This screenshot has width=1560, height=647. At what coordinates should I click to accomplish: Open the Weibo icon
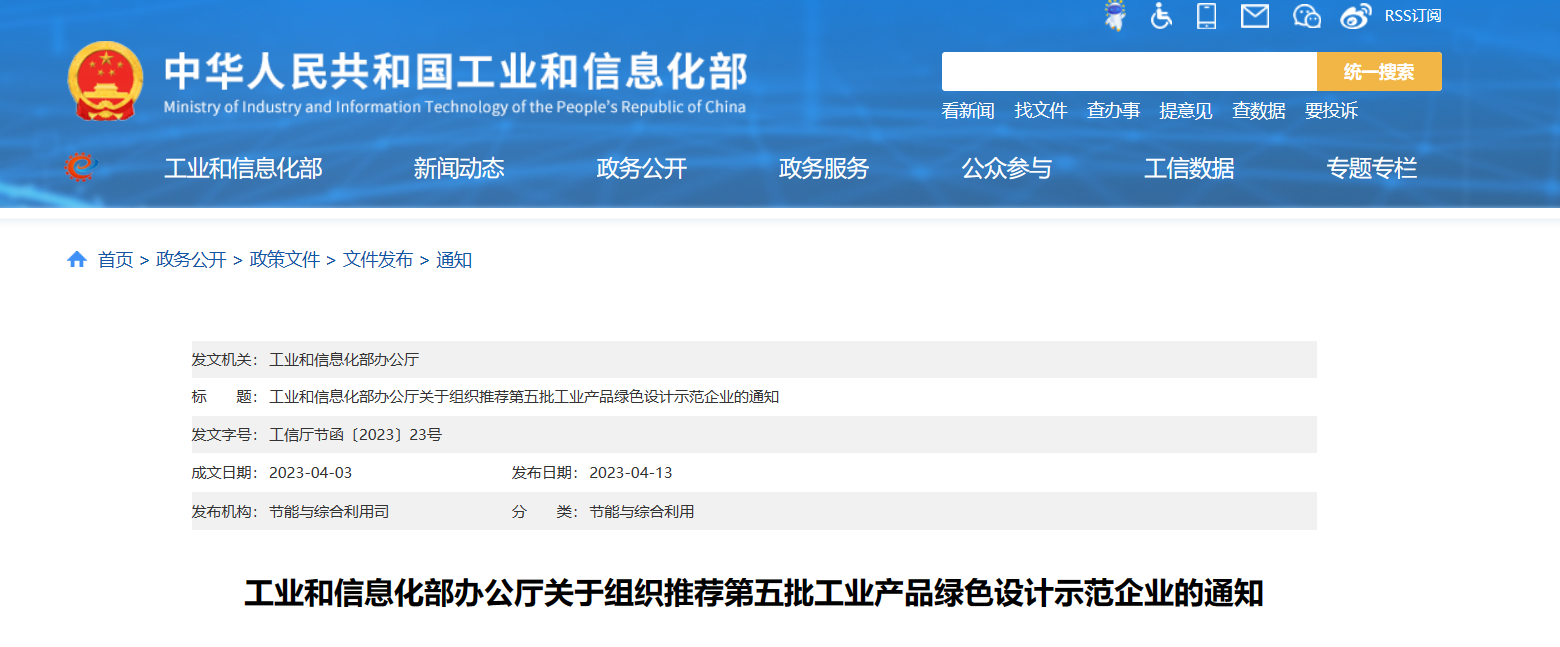[x=1355, y=15]
